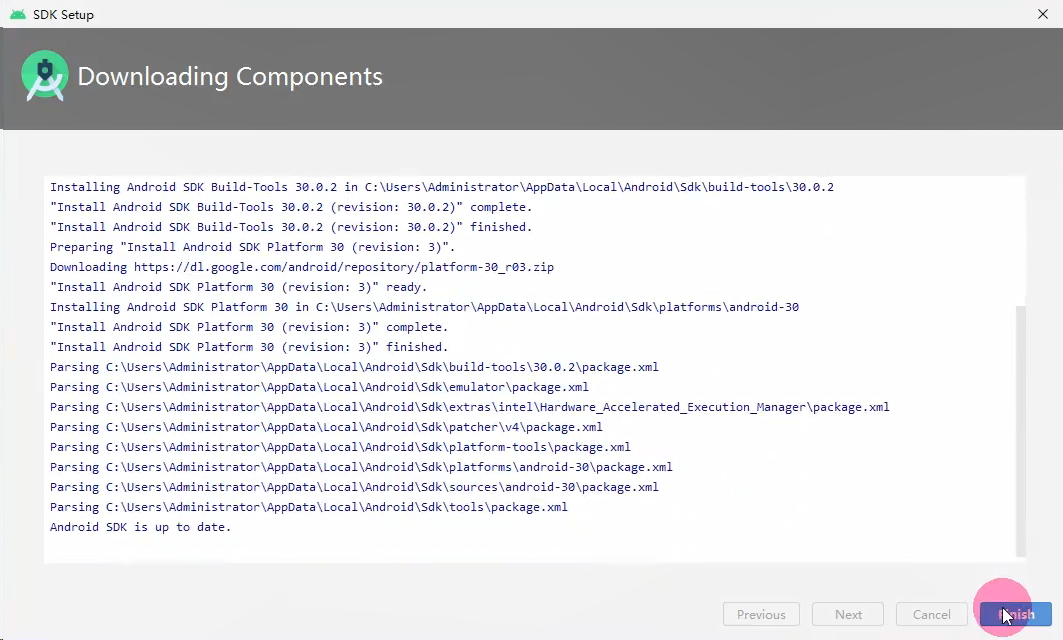Click the 'Downloading Components' heading
The image size is (1063, 640).
pyautogui.click(x=230, y=77)
